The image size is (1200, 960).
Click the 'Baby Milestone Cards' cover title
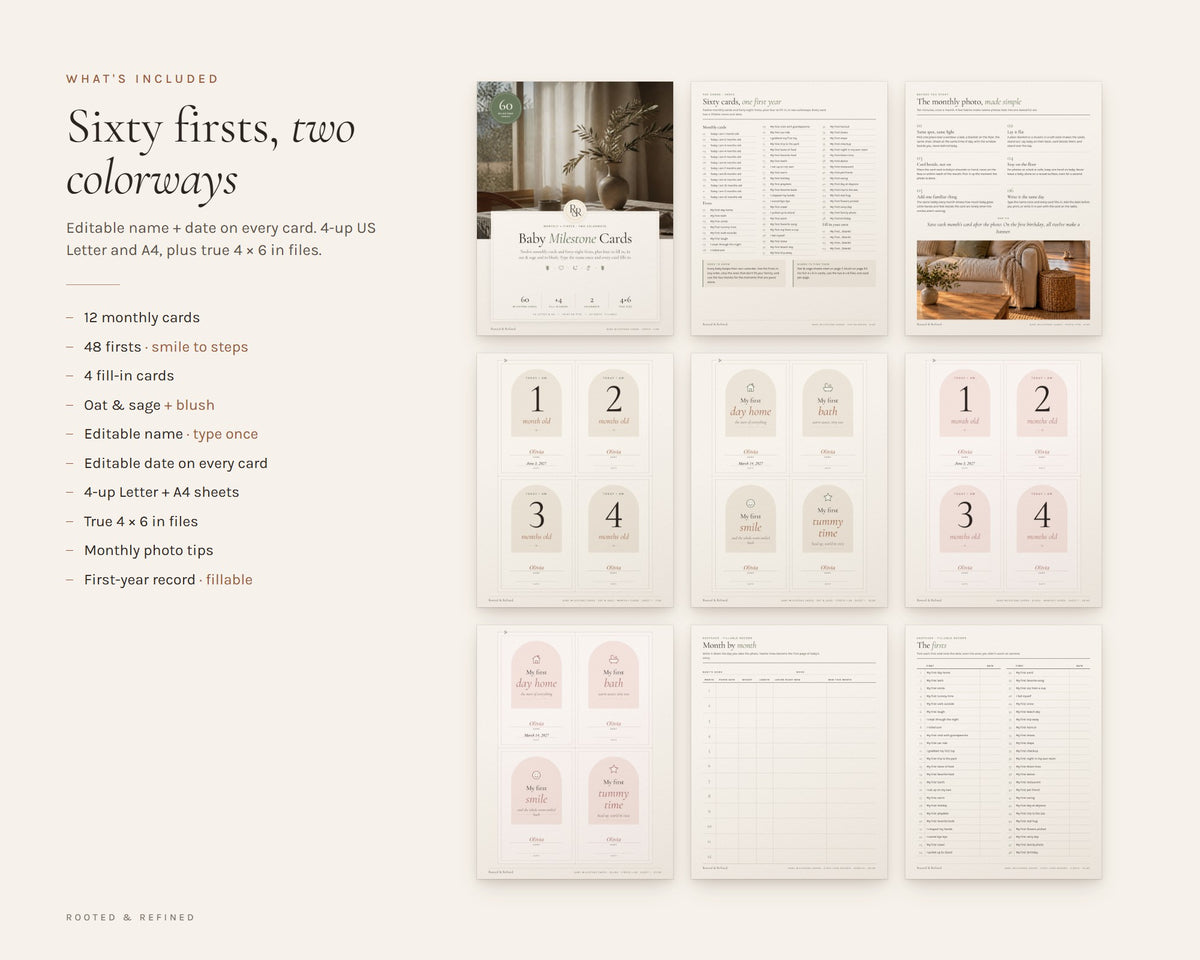coord(575,239)
